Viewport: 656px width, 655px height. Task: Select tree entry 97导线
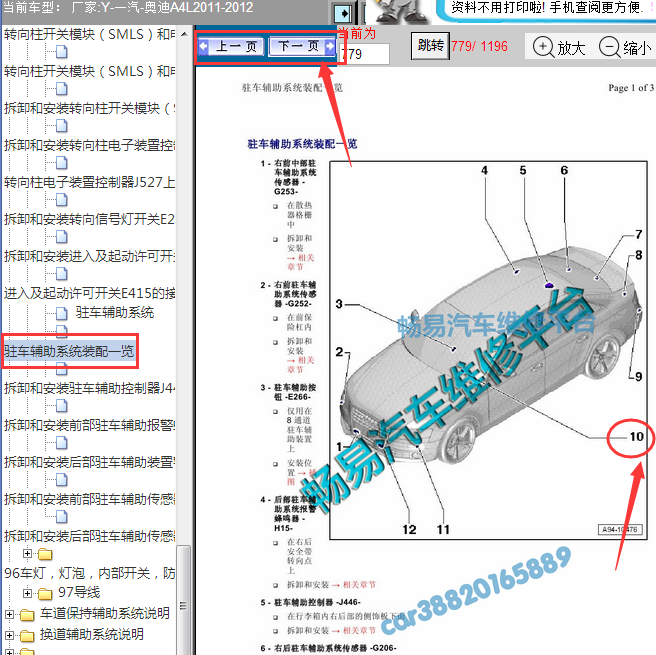point(79,592)
